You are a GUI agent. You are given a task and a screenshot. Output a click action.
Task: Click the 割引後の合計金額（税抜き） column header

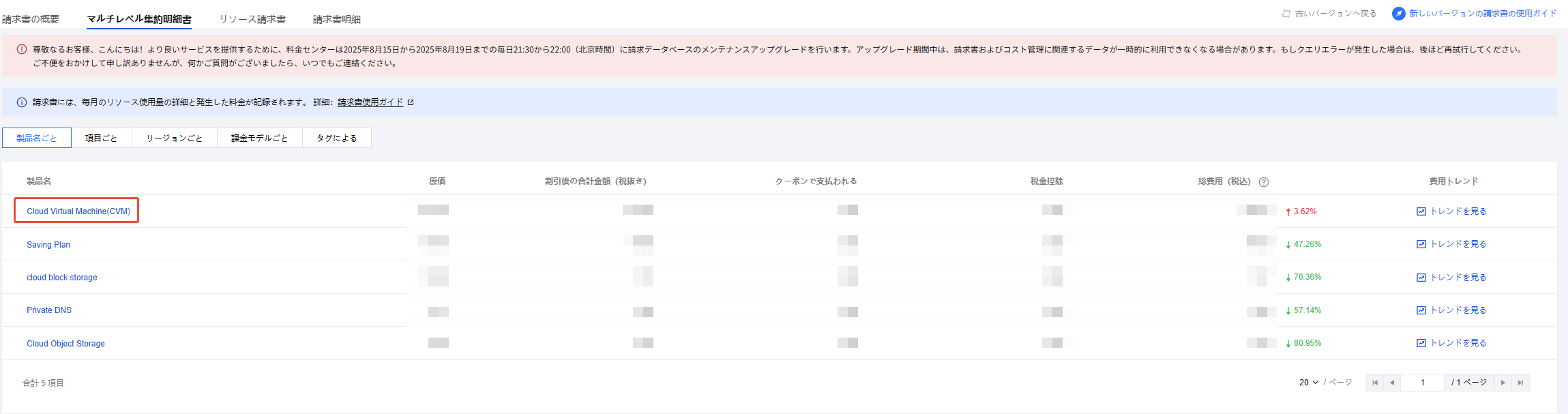595,181
